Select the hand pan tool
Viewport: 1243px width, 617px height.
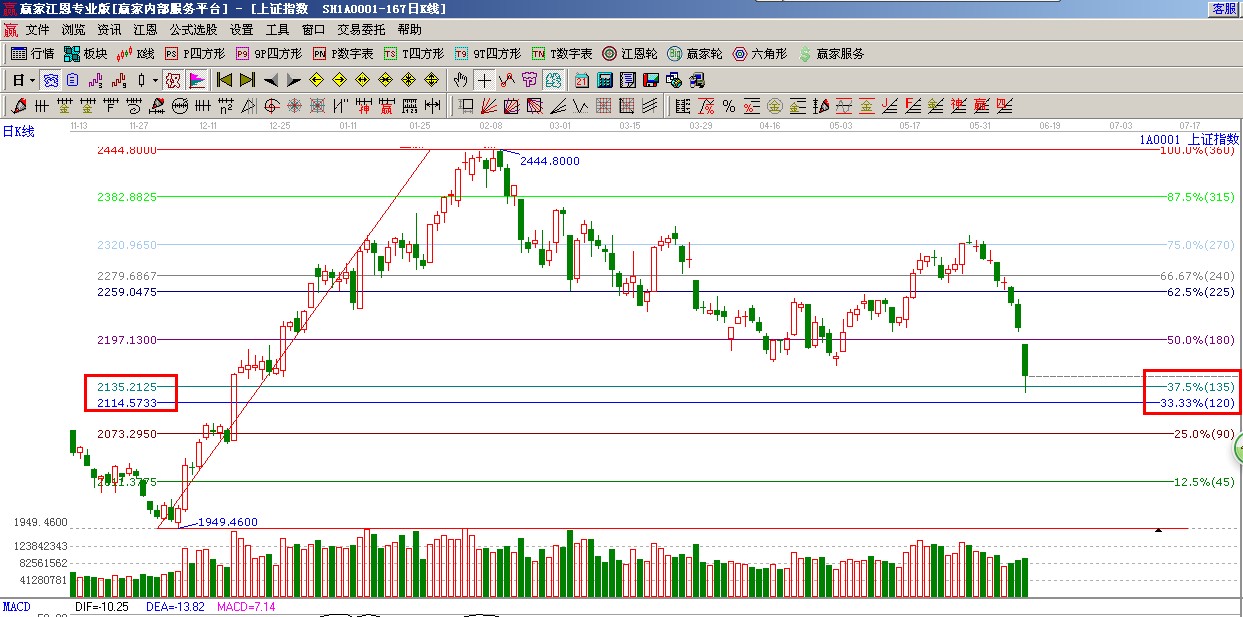460,80
